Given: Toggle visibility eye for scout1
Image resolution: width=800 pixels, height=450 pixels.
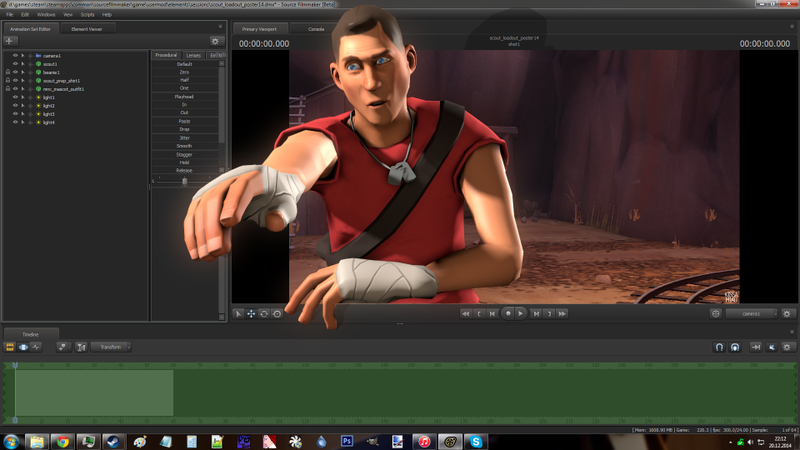Looking at the screenshot, I should [x=15, y=64].
